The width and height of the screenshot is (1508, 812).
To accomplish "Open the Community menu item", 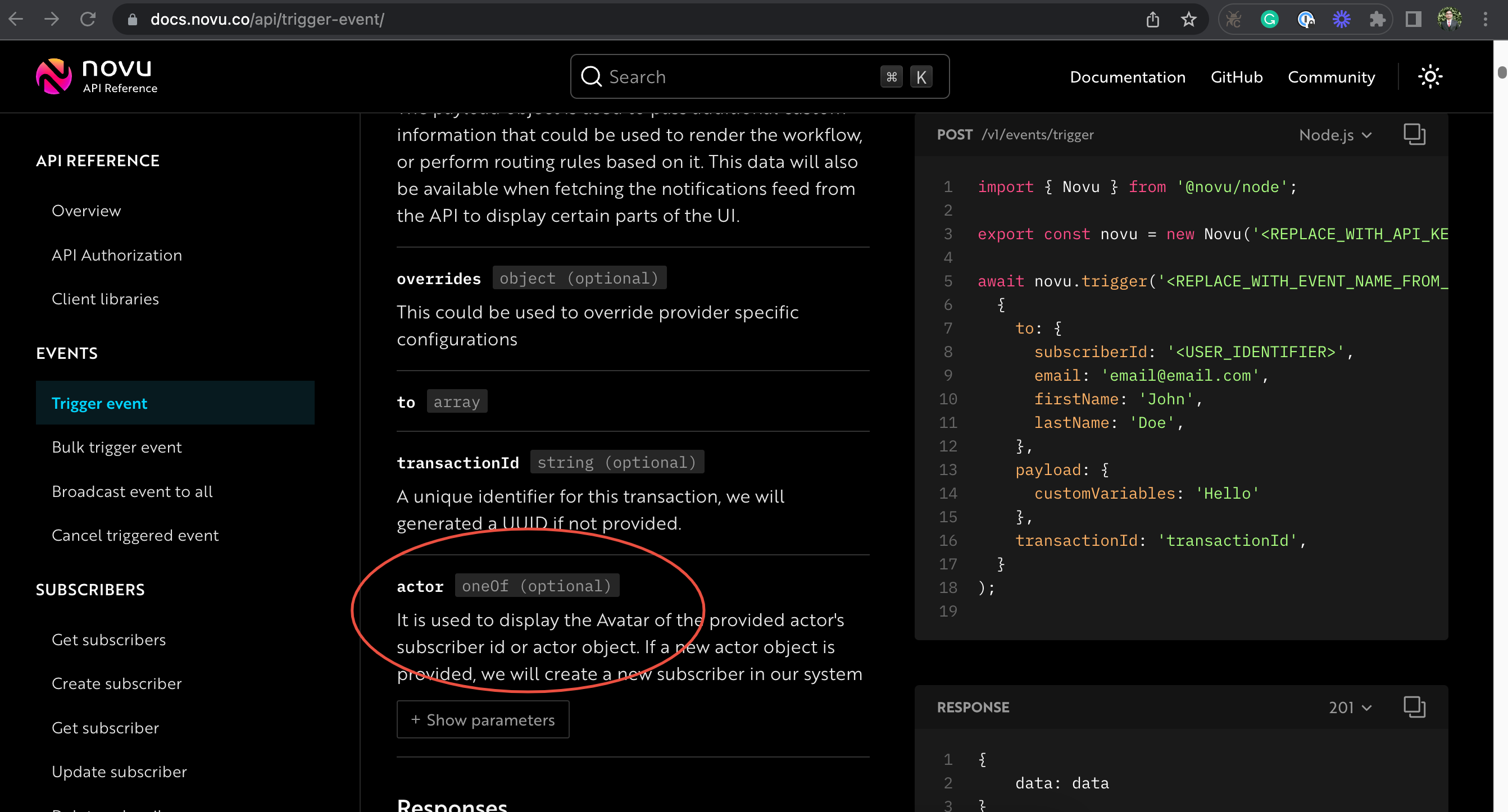I will (1331, 76).
